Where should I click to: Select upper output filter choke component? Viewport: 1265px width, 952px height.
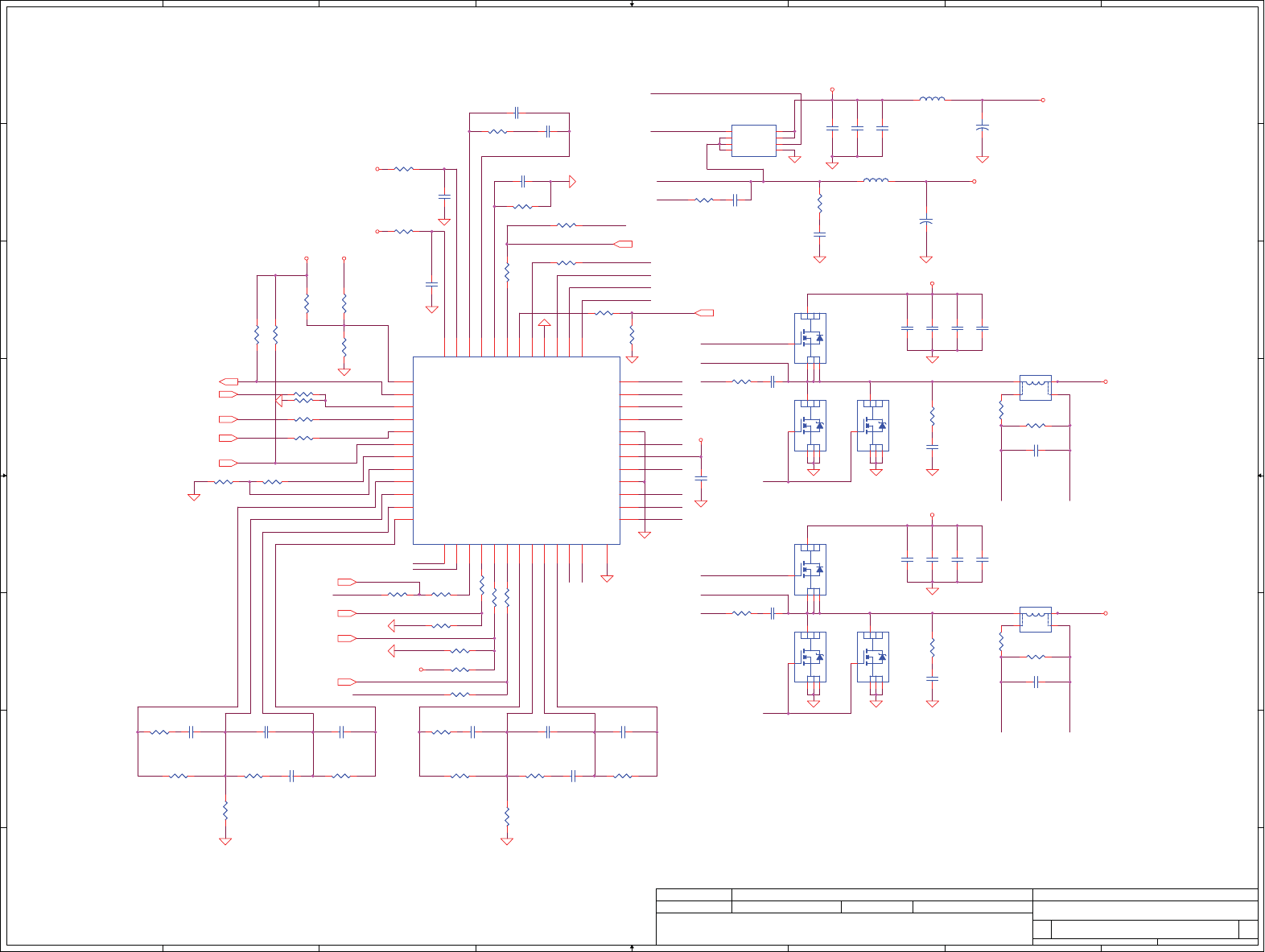click(x=1036, y=387)
